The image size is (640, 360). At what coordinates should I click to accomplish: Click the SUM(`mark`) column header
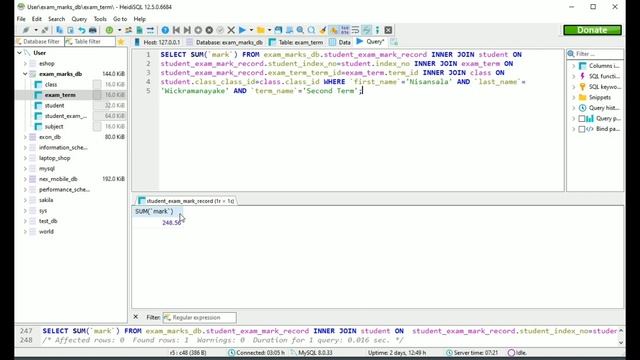click(157, 211)
